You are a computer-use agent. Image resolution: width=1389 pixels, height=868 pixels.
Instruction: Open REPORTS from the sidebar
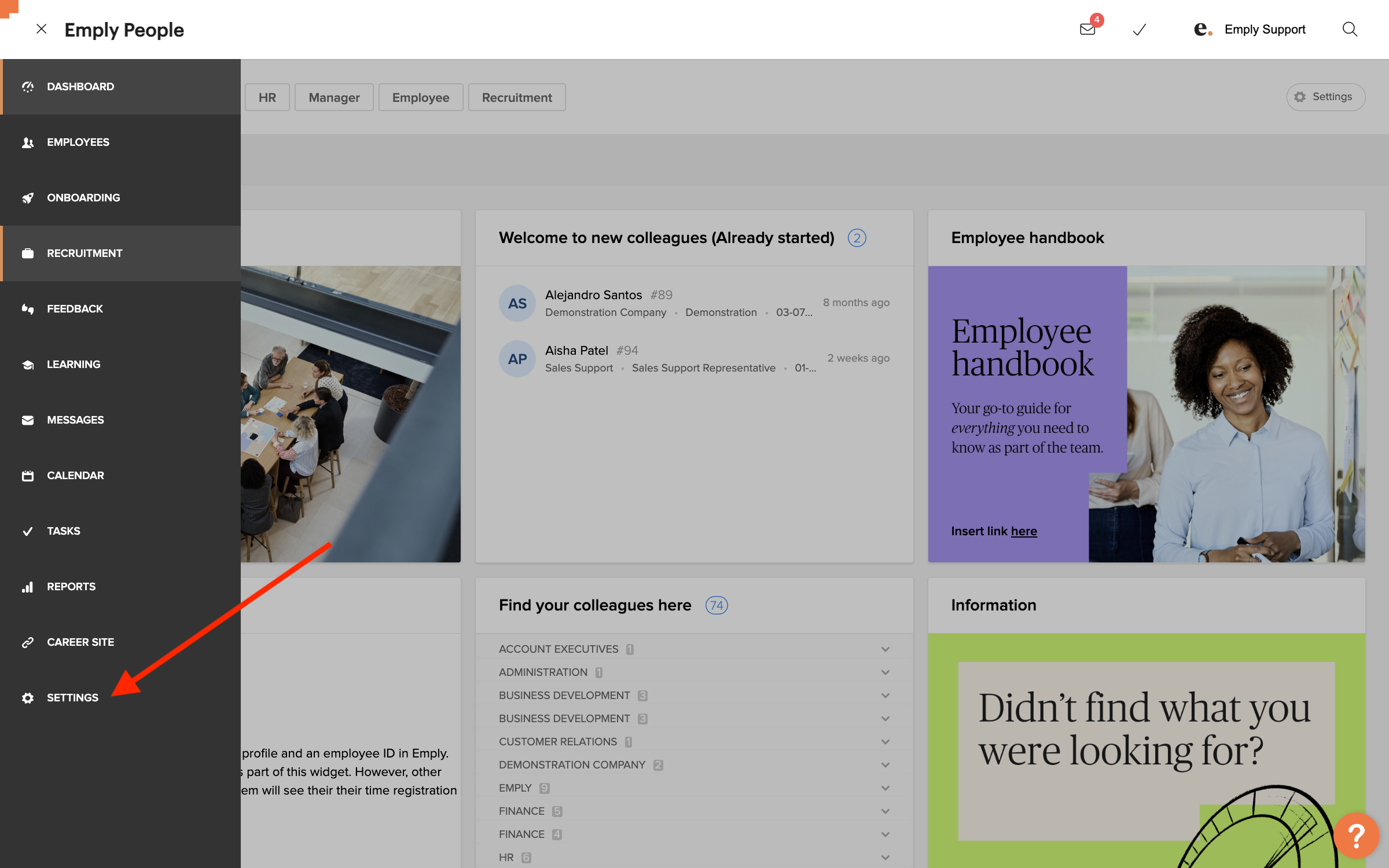coord(120,587)
